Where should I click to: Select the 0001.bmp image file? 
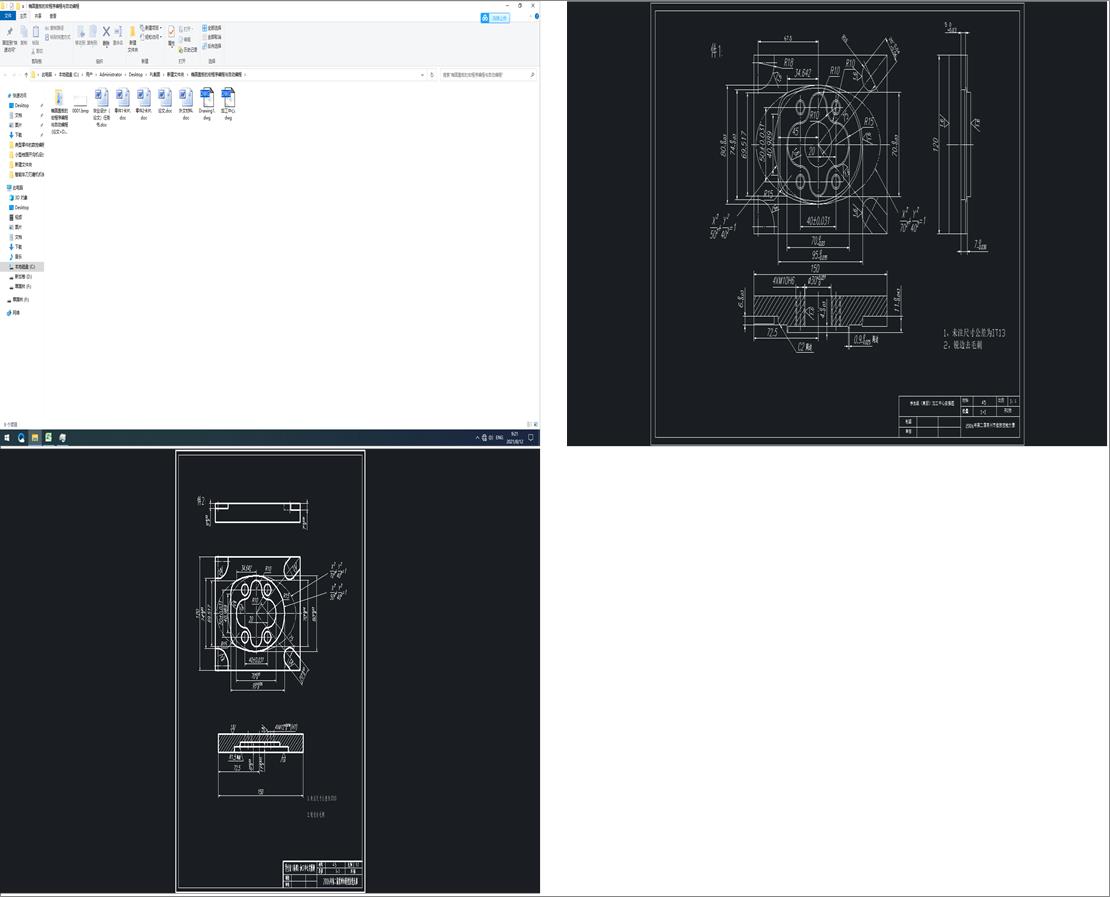click(x=80, y=102)
